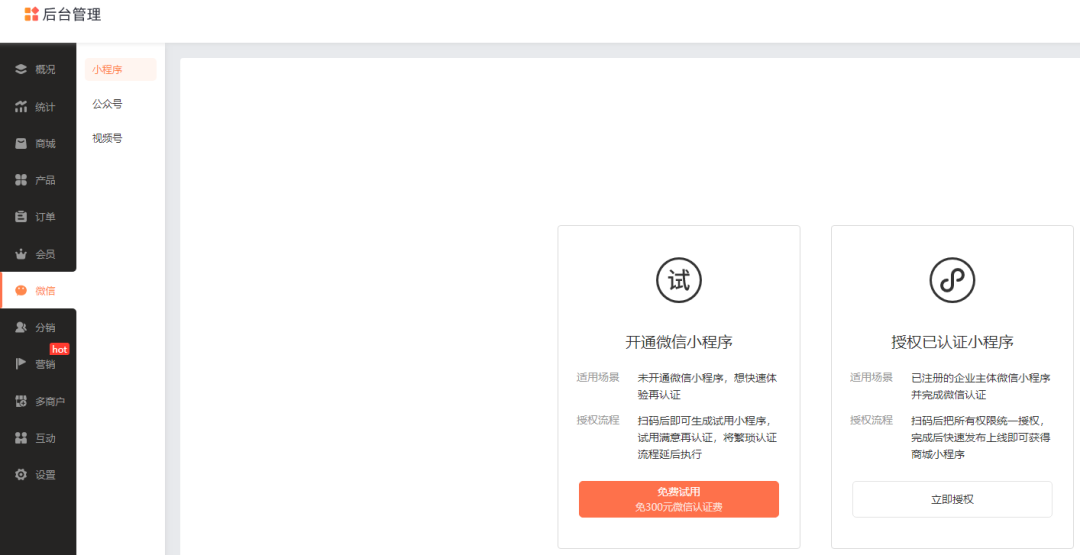Click the 统计 chart icon in sidebar
1080x555 pixels.
click(x=21, y=107)
